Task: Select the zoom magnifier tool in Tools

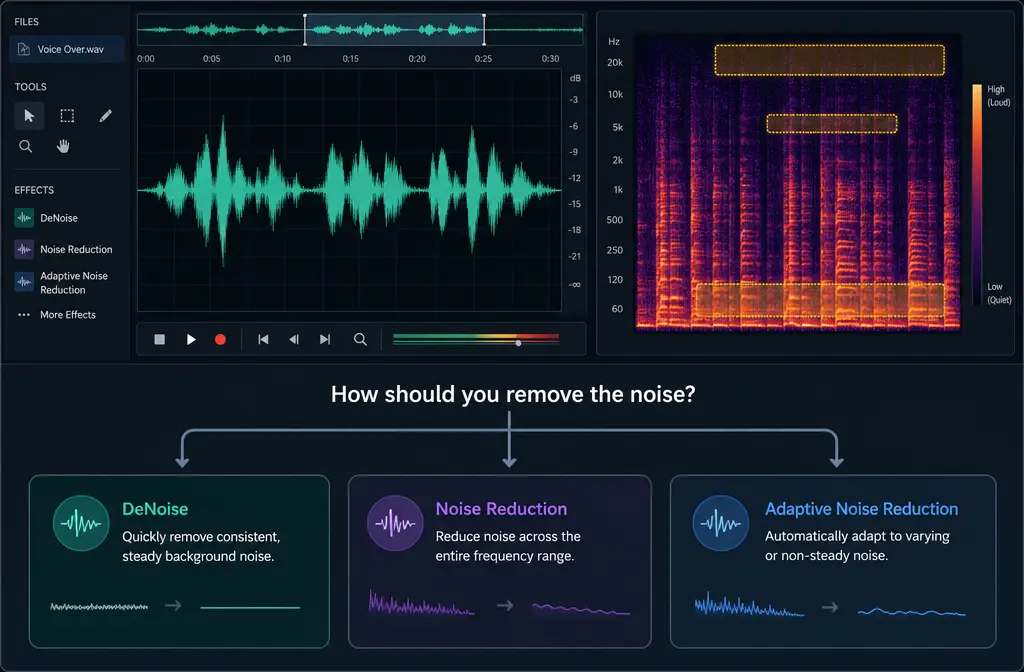Action: [25, 146]
